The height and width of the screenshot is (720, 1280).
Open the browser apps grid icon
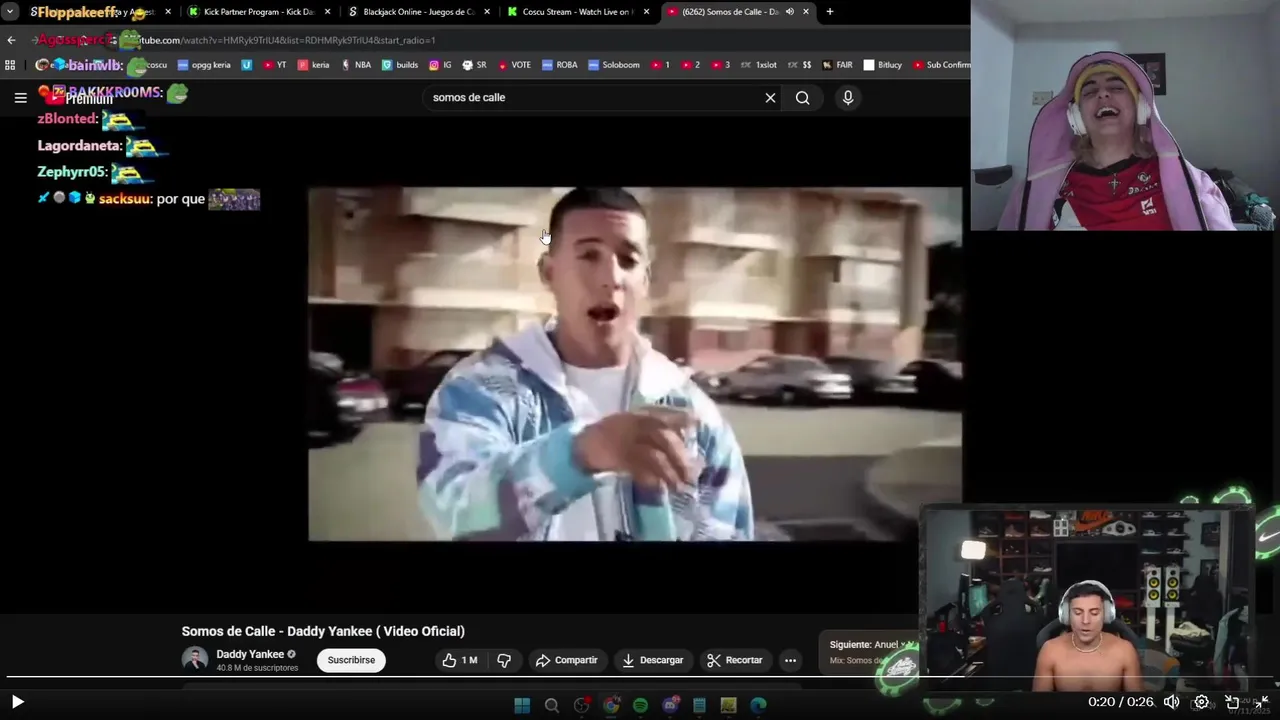[x=10, y=65]
